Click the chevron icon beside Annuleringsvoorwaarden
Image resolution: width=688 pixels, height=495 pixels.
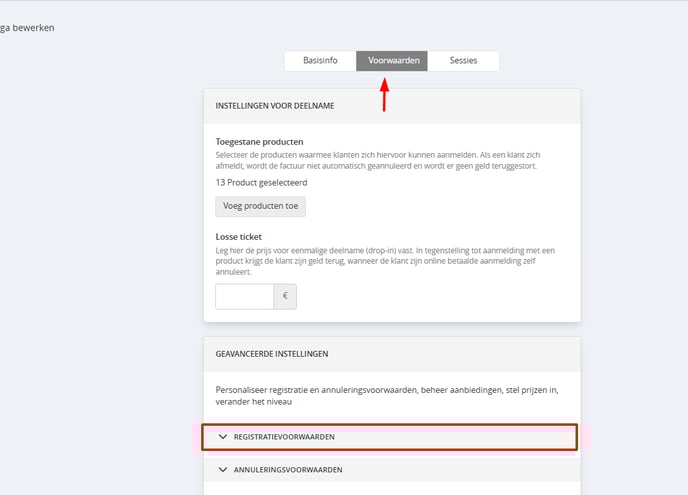pos(223,470)
